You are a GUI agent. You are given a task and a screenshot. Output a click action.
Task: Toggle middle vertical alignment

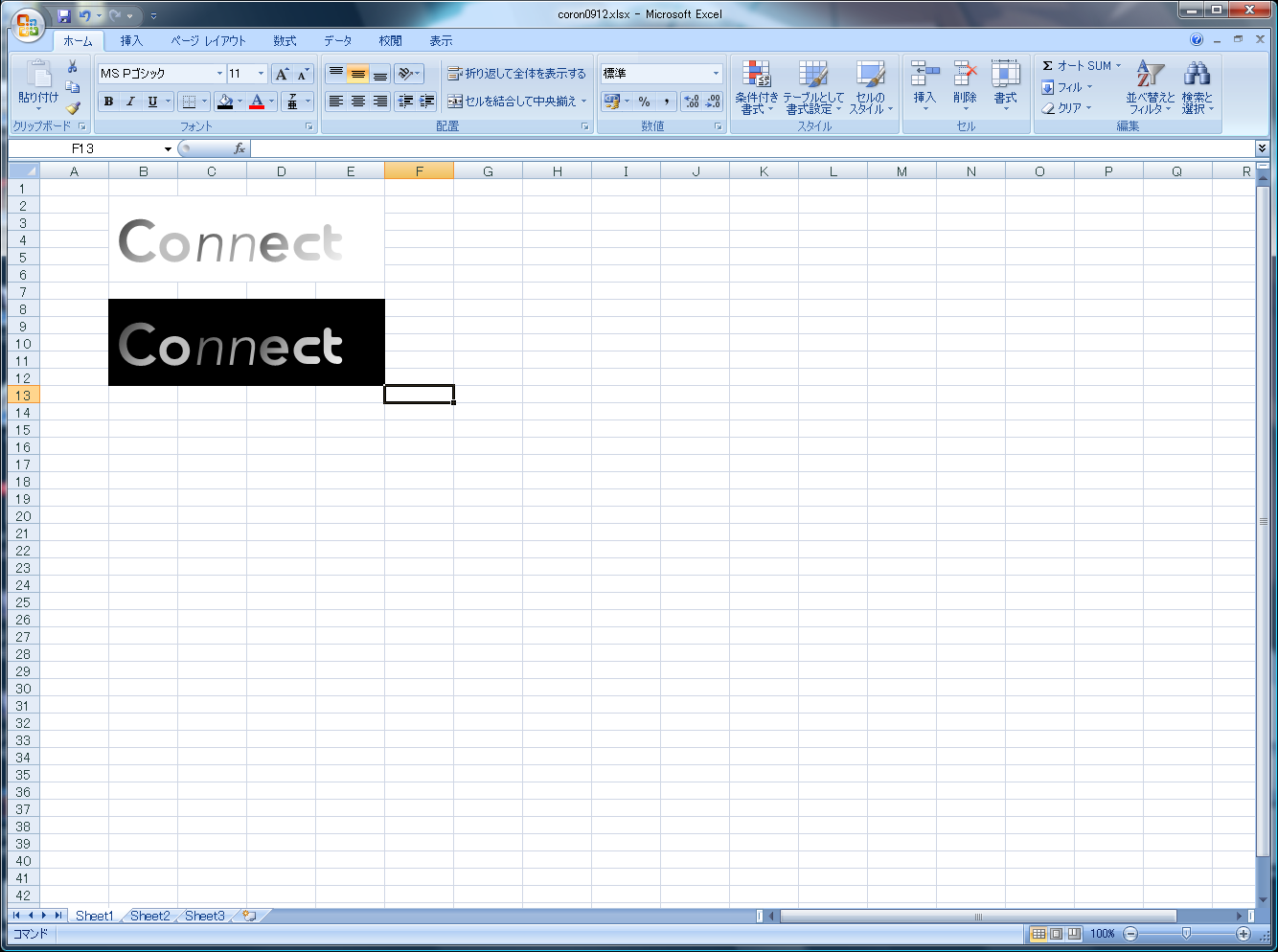click(x=357, y=74)
